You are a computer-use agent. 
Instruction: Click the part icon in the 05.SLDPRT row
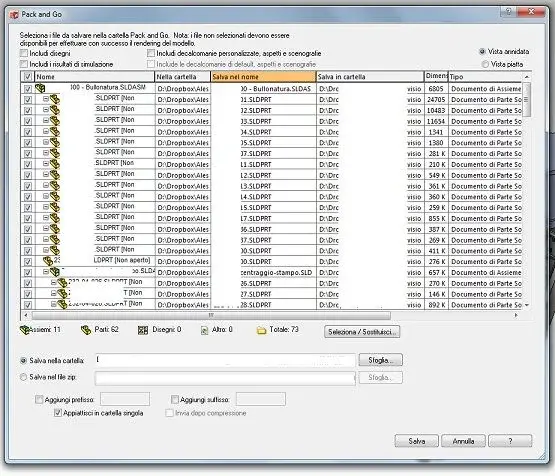pos(55,142)
